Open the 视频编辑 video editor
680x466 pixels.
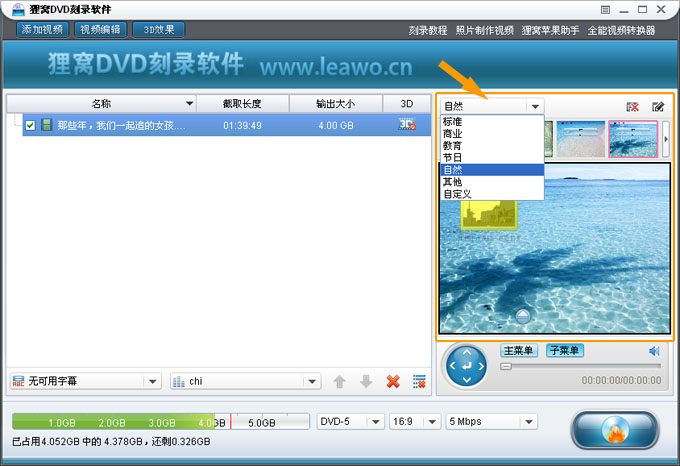pos(100,29)
